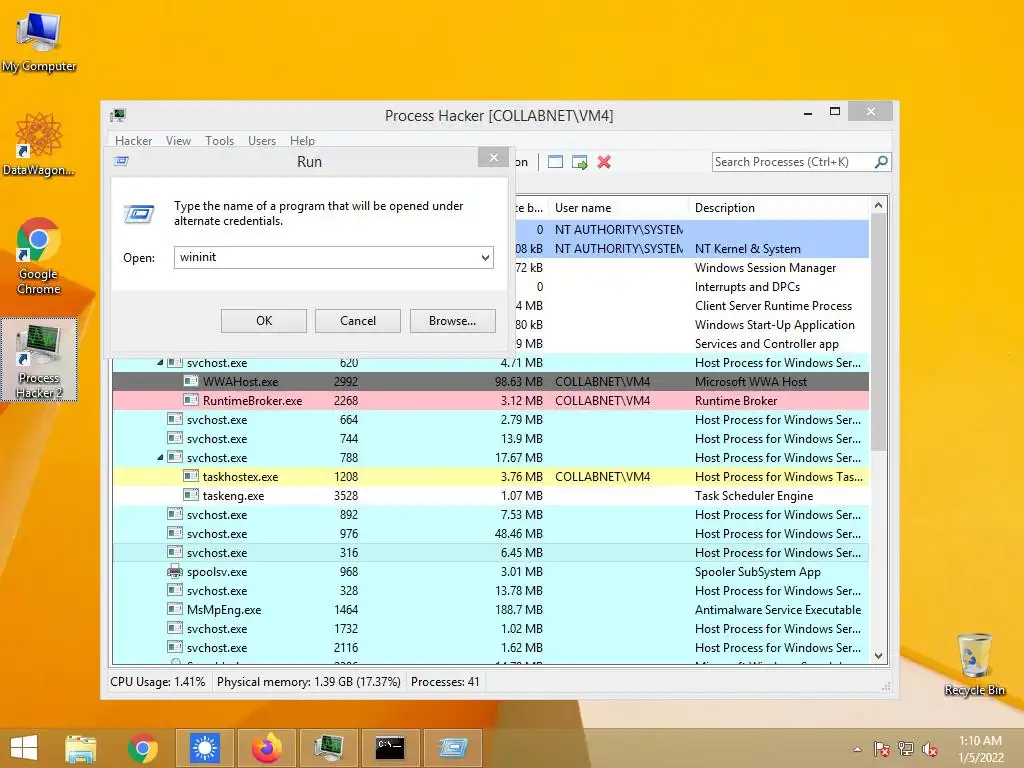The height and width of the screenshot is (768, 1024).
Task: Open the Help menu
Action: (x=302, y=140)
